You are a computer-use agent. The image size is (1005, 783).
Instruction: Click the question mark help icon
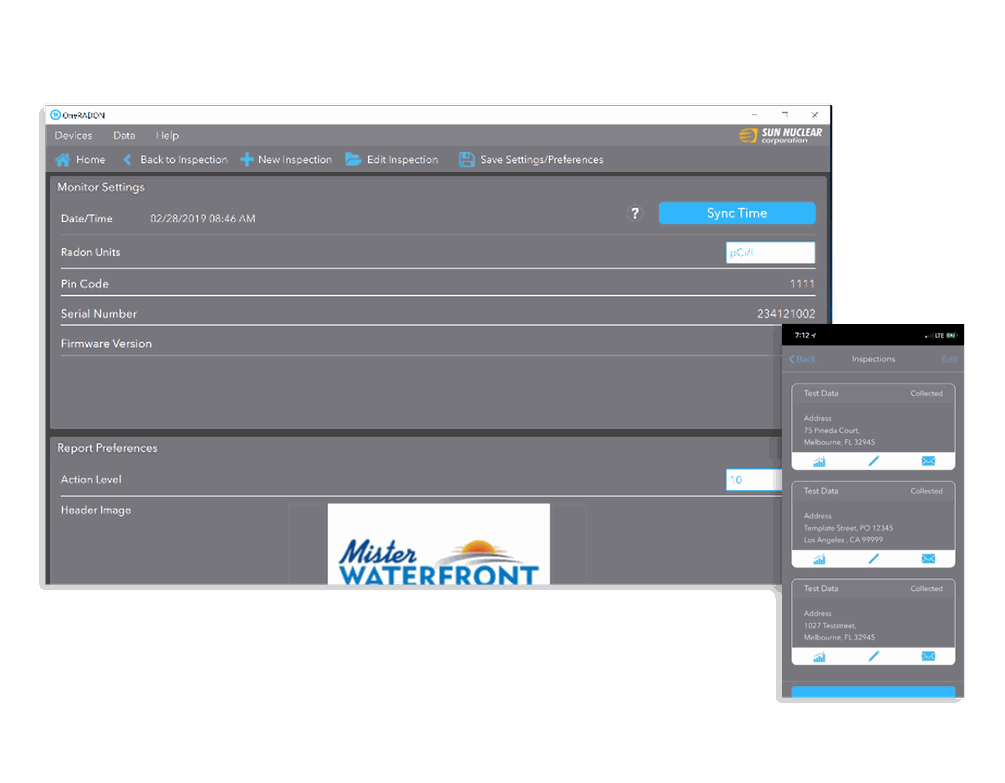635,213
